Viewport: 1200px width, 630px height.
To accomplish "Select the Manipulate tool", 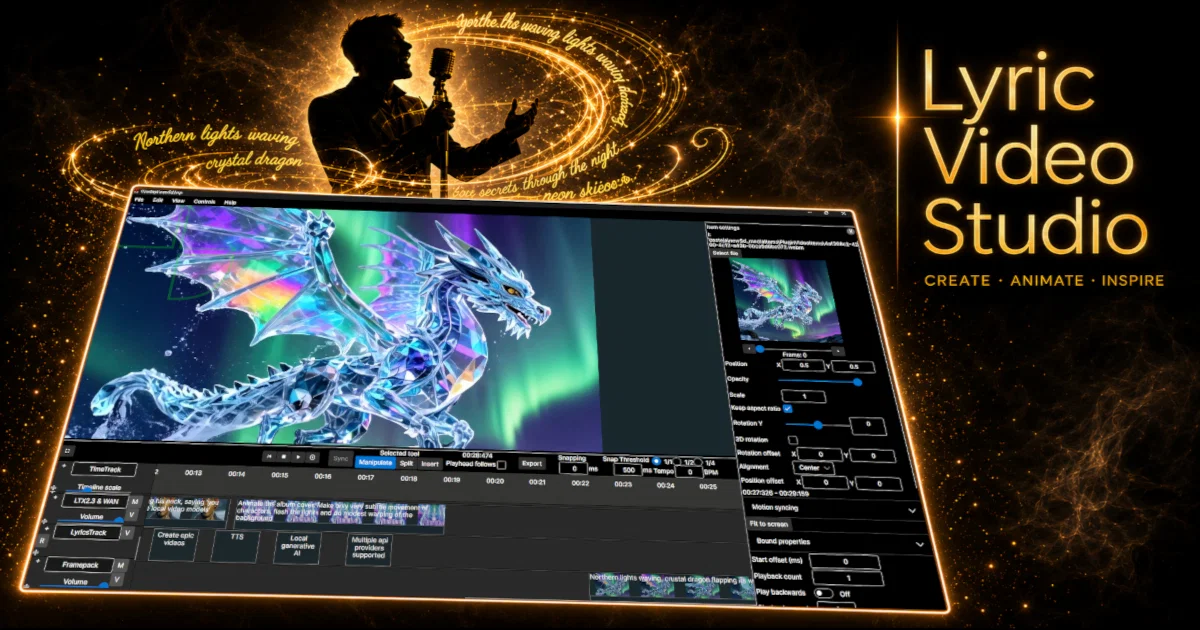I will [375, 462].
